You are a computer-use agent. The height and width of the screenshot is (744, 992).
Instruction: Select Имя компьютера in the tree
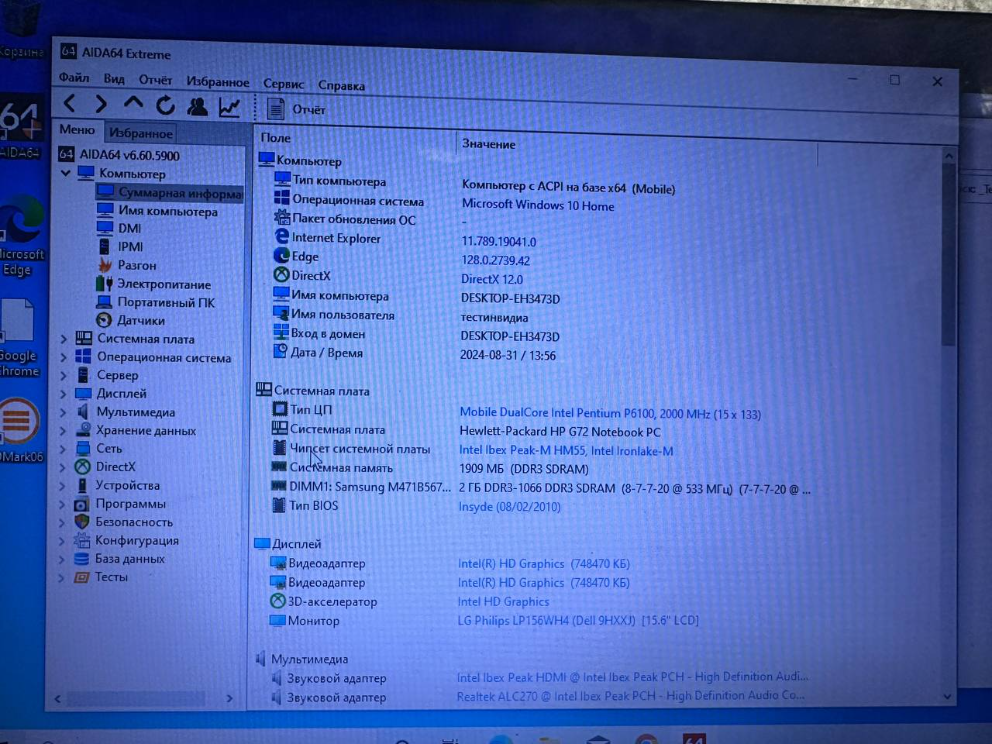coord(158,211)
